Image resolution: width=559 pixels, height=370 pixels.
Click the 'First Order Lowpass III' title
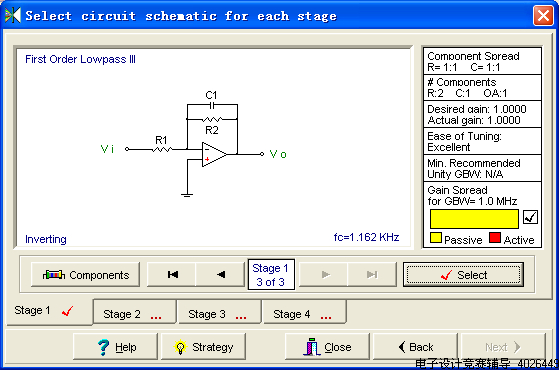(x=80, y=59)
